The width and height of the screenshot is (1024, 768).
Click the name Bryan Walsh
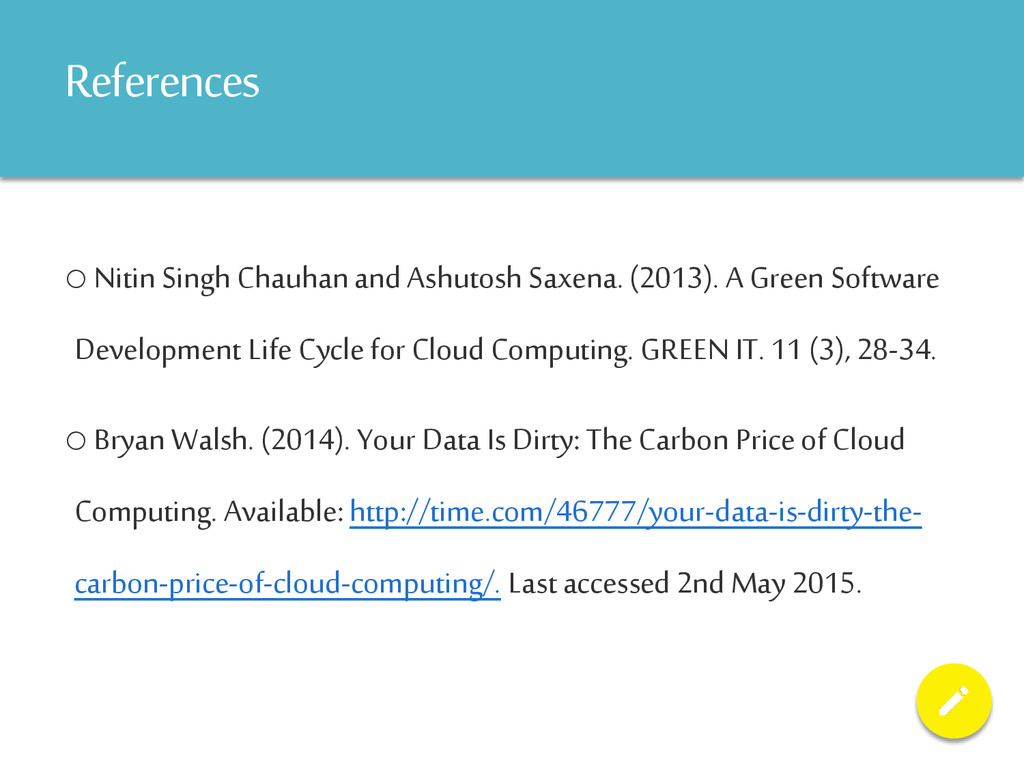click(172, 441)
